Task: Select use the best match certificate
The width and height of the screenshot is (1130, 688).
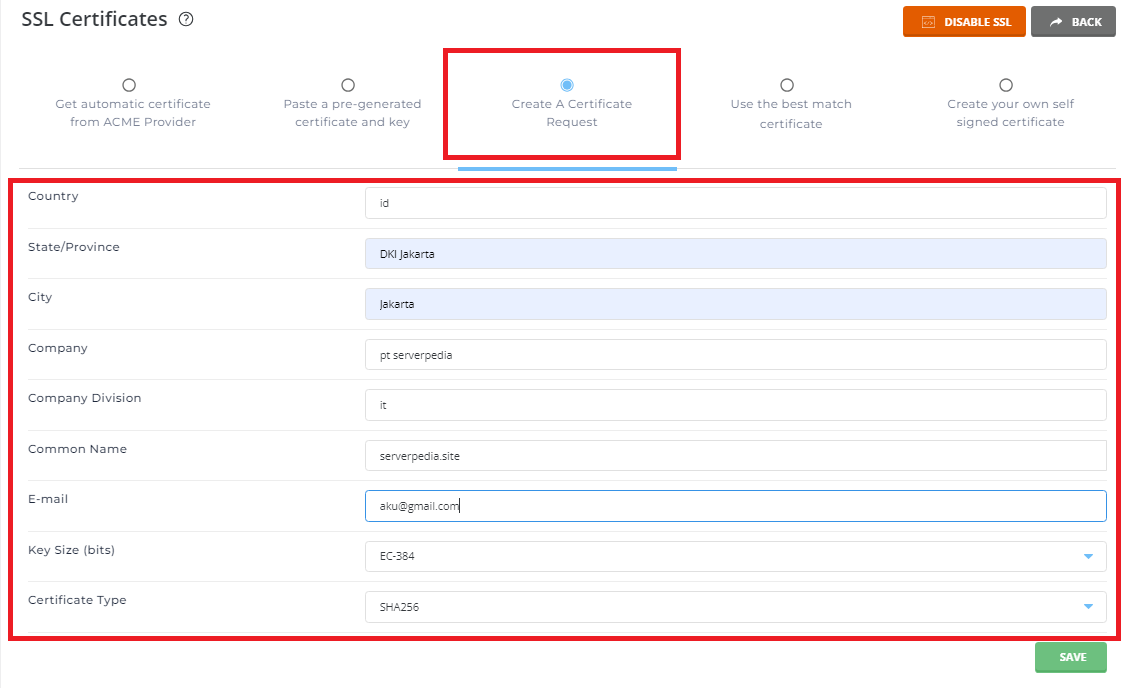Action: click(787, 86)
